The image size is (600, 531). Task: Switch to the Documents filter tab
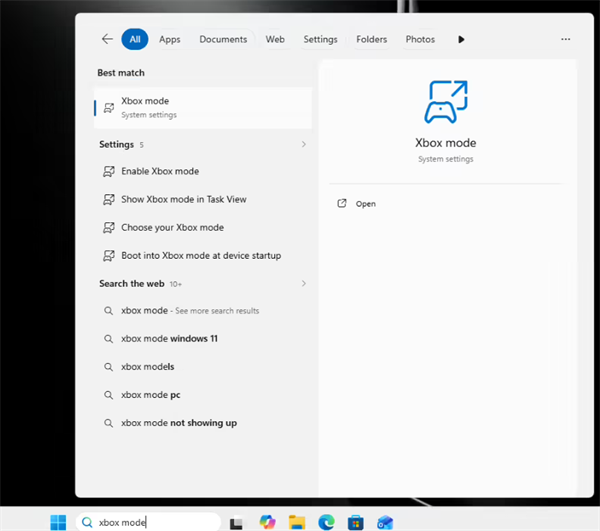coord(223,39)
